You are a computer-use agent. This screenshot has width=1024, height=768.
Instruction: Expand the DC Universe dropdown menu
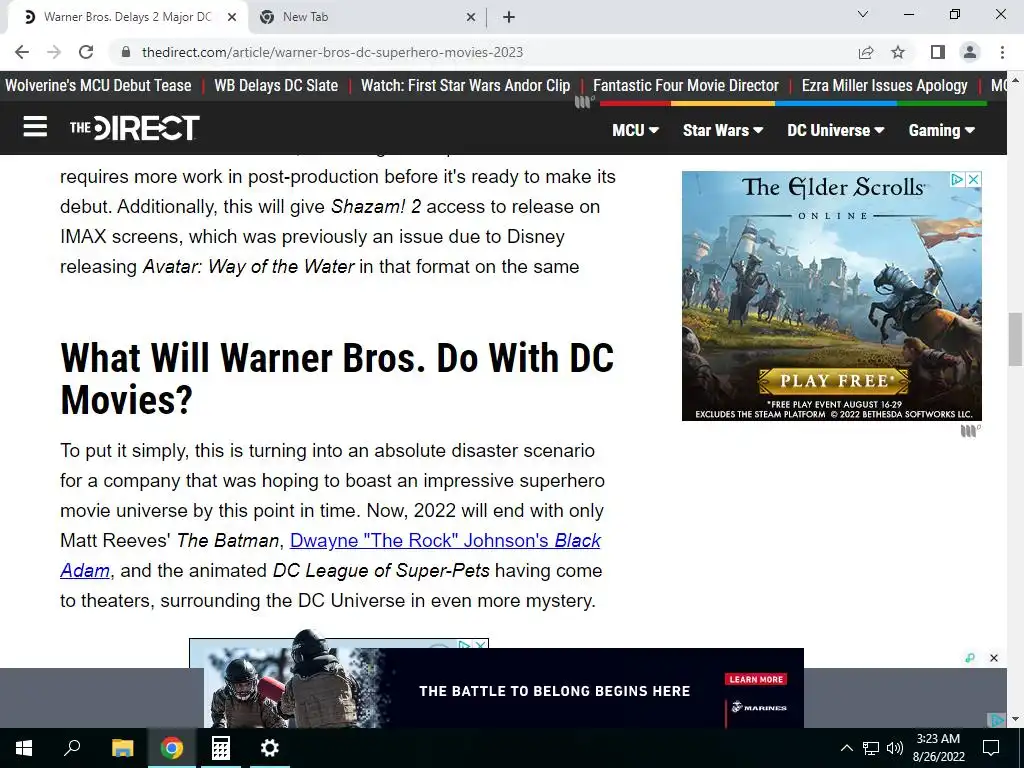(x=835, y=130)
